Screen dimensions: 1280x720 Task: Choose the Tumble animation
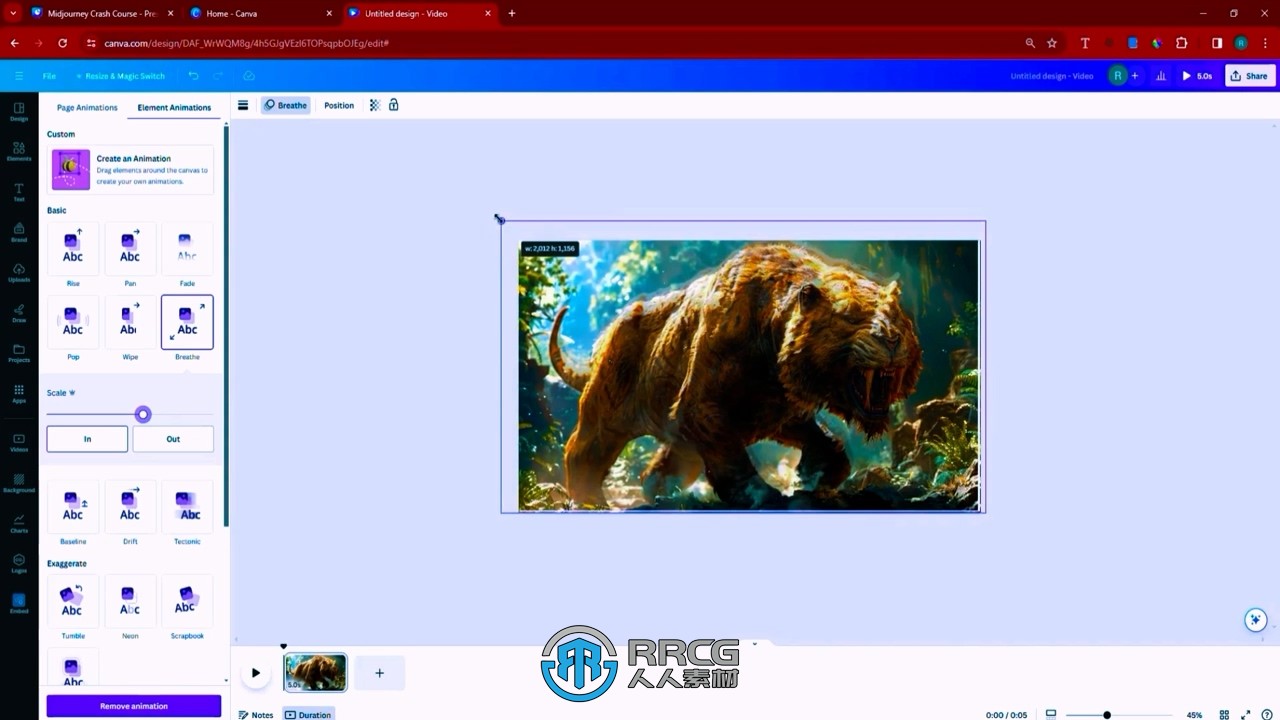[73, 607]
